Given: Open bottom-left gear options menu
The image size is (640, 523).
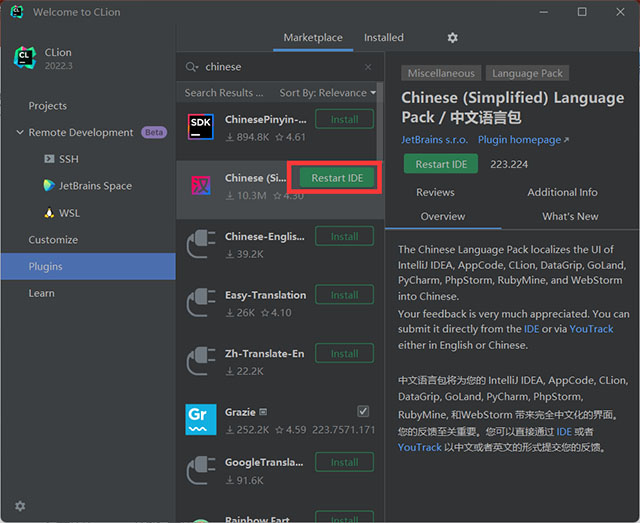Looking at the screenshot, I should pyautogui.click(x=20, y=506).
